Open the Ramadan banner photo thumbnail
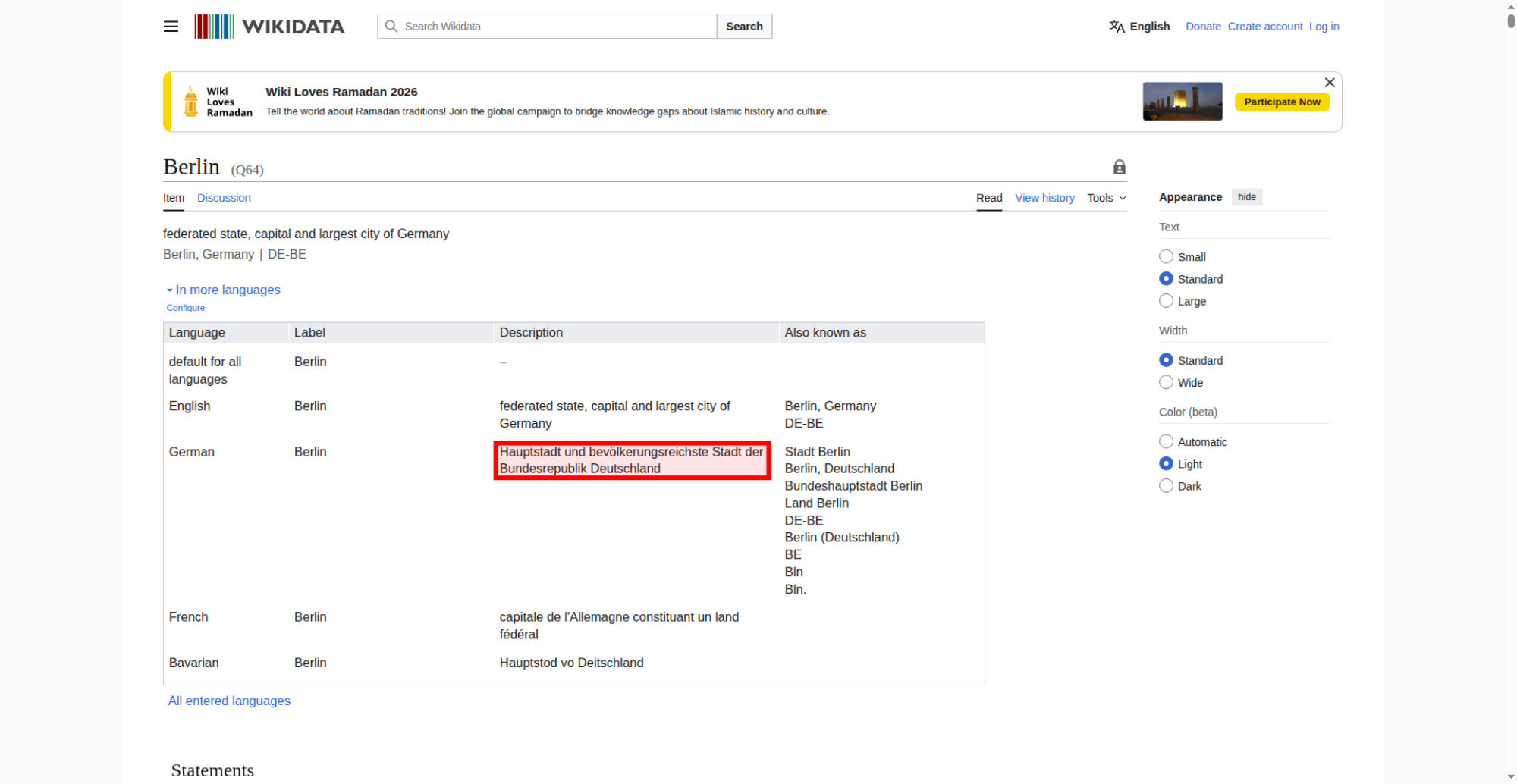 point(1182,102)
